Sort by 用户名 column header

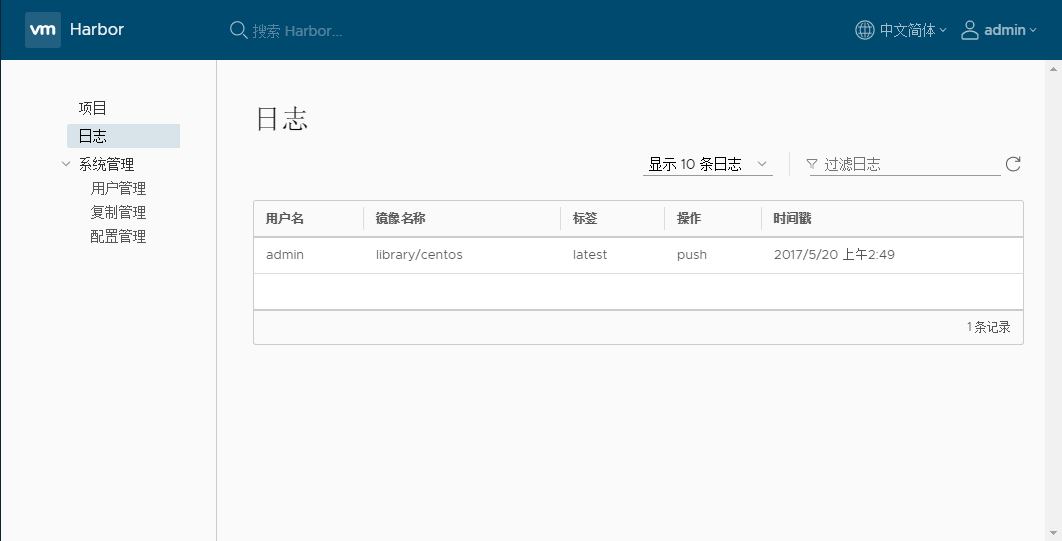coord(284,219)
